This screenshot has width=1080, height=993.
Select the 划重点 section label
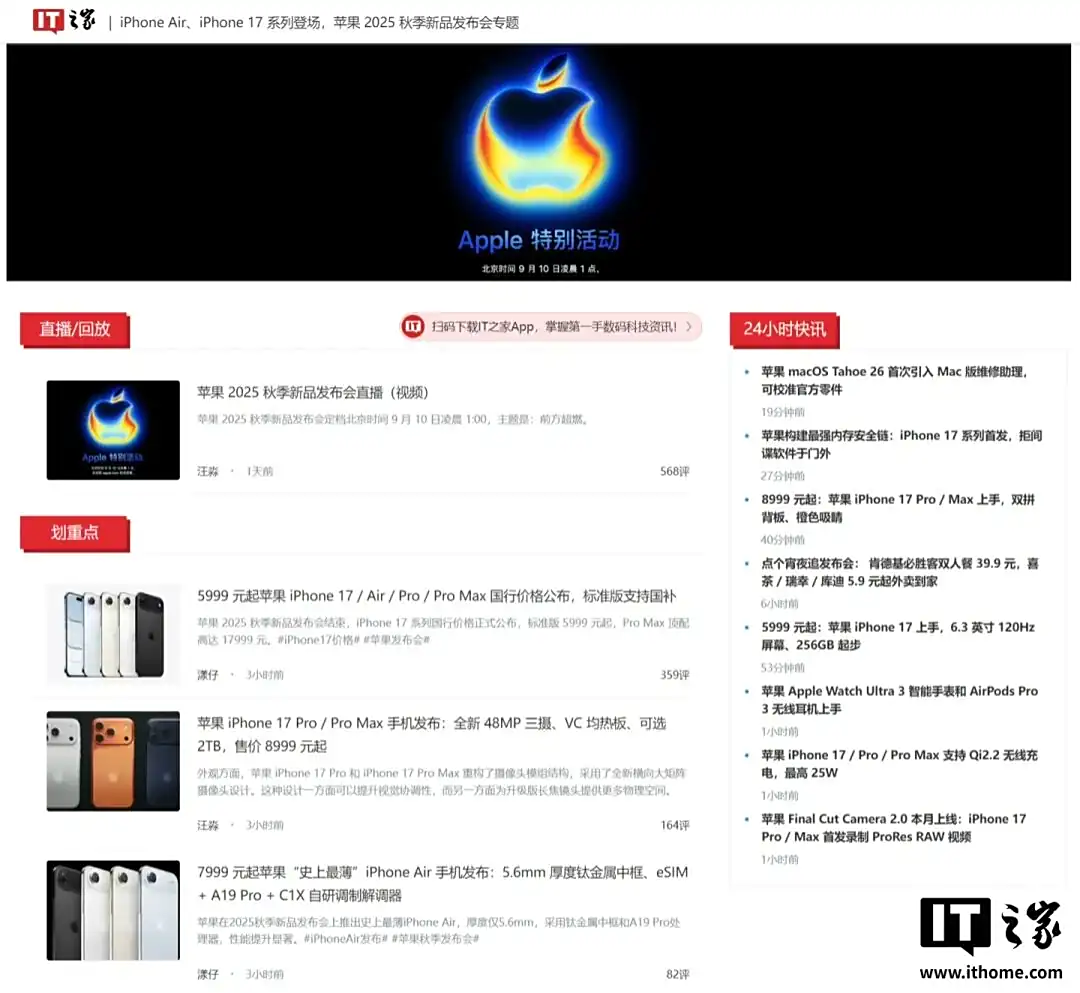pos(75,533)
